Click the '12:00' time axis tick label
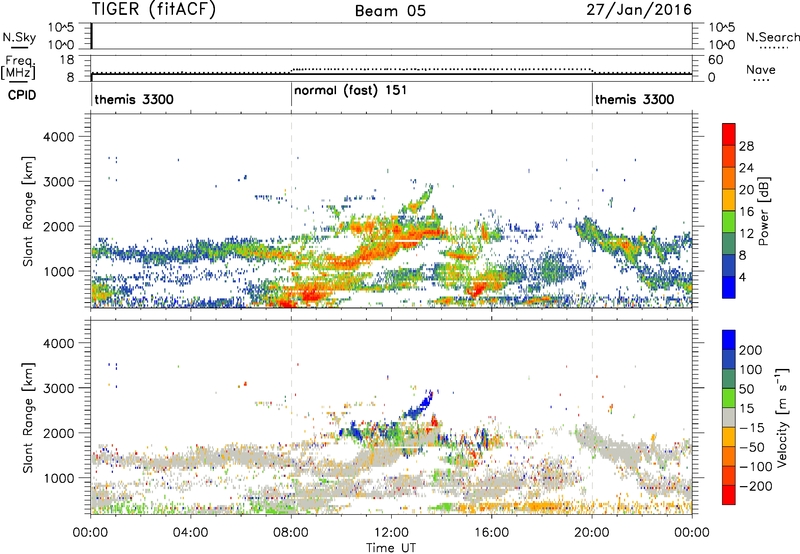800x554 pixels. [x=391, y=533]
